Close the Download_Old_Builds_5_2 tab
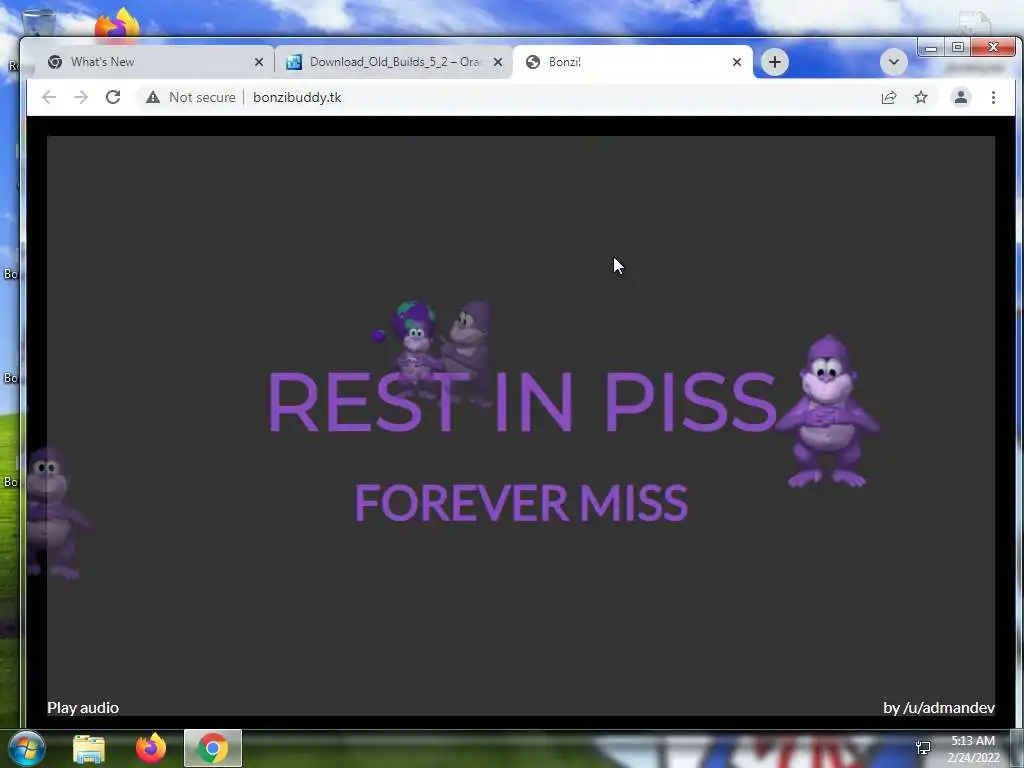1024x768 pixels. click(x=498, y=62)
